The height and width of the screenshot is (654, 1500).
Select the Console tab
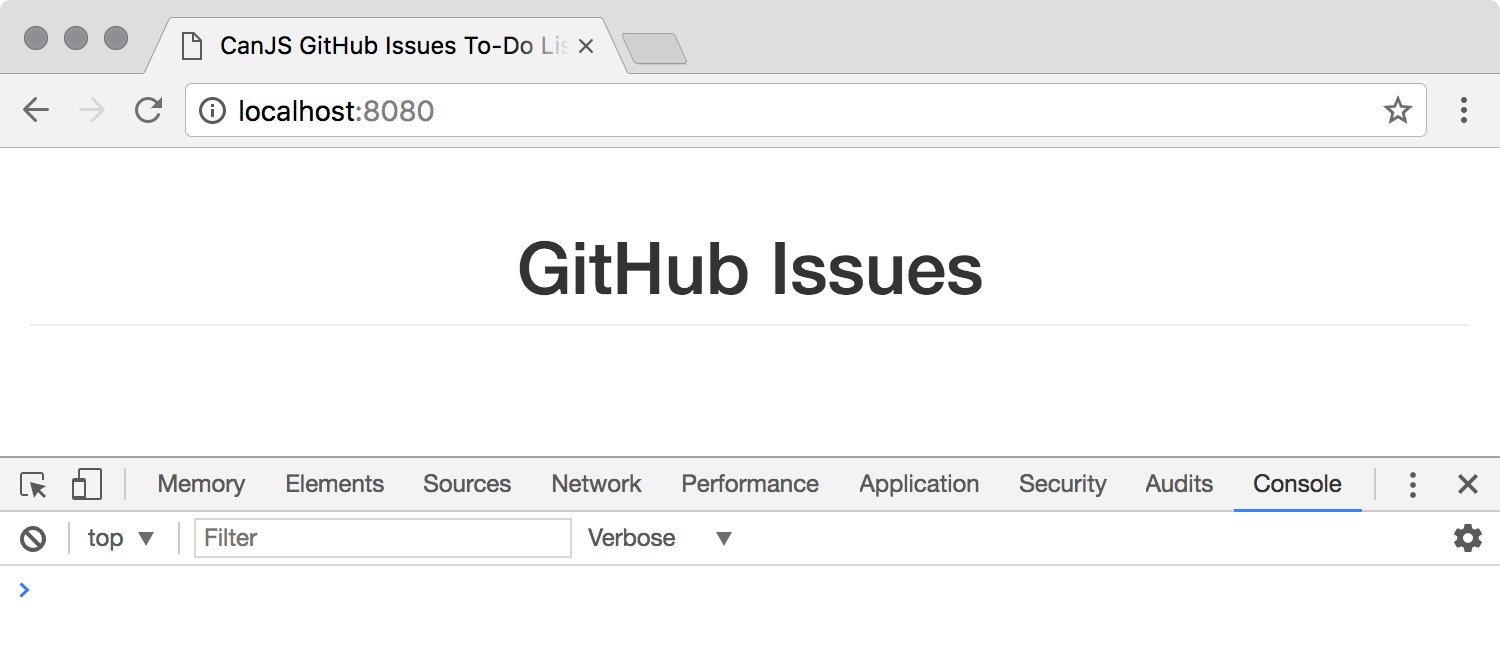(x=1297, y=484)
